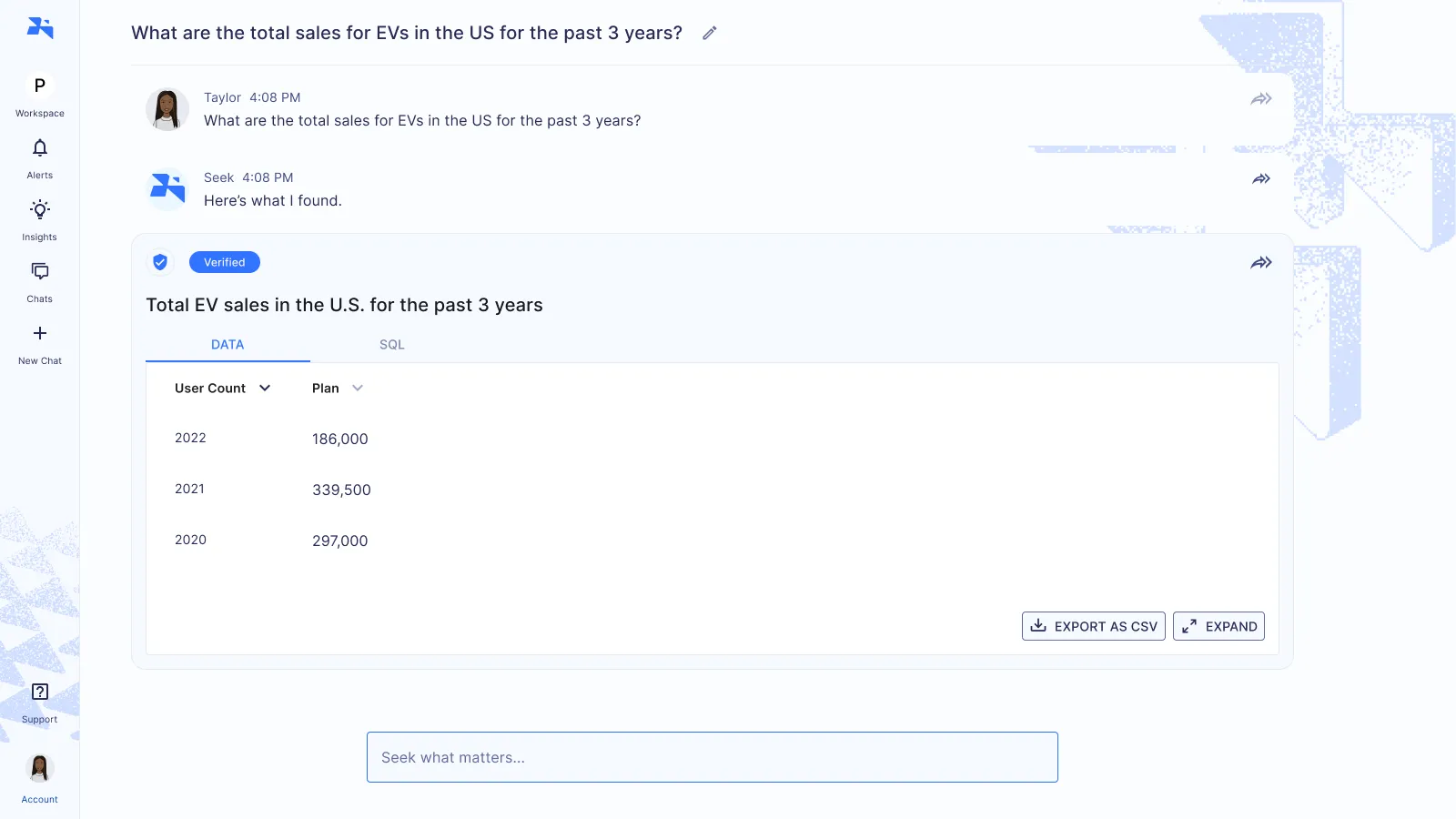Share Seek's reply with forward arrow
This screenshot has width=1456, height=819.
click(1261, 178)
